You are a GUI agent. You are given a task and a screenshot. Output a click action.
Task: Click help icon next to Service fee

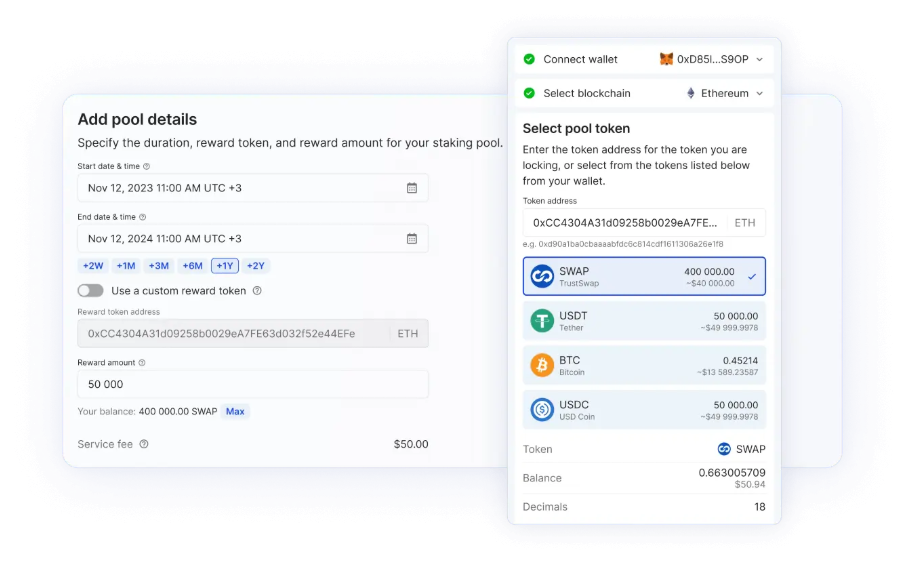(144, 444)
